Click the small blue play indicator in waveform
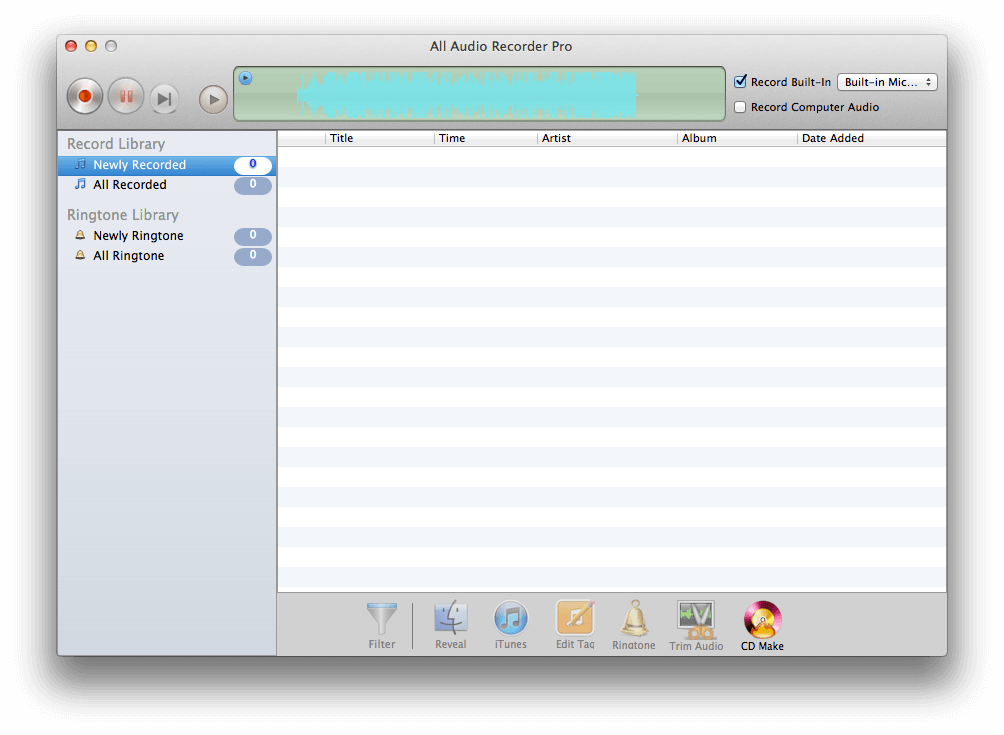 [245, 78]
